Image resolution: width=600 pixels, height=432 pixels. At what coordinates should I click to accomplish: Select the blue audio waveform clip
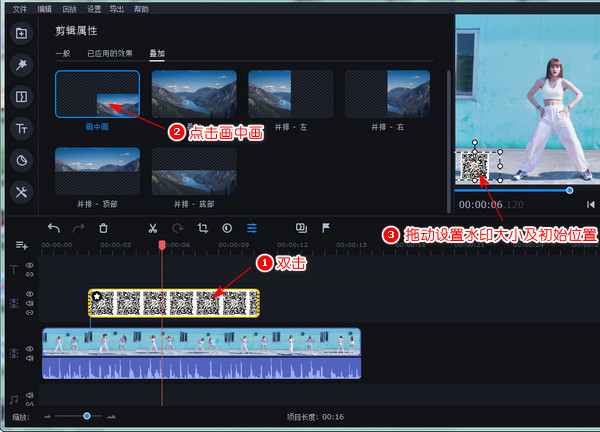202,368
